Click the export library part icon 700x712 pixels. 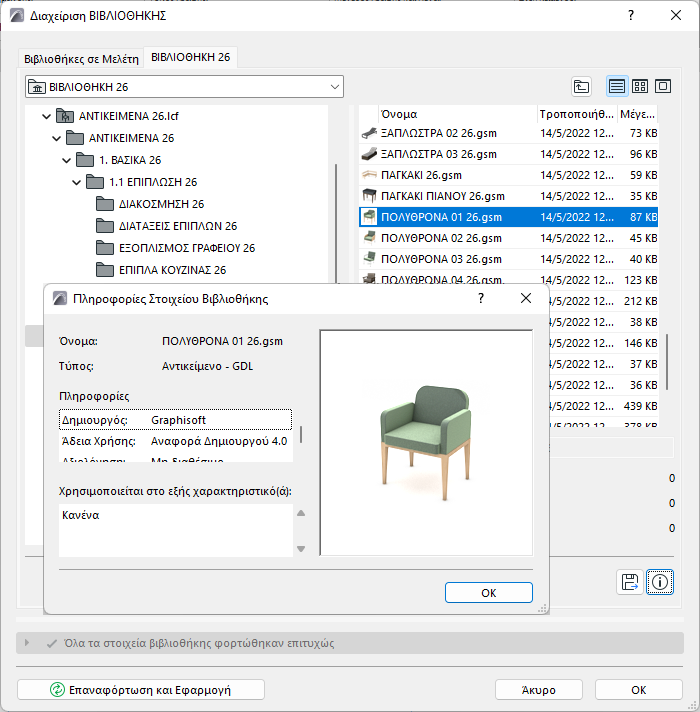630,582
